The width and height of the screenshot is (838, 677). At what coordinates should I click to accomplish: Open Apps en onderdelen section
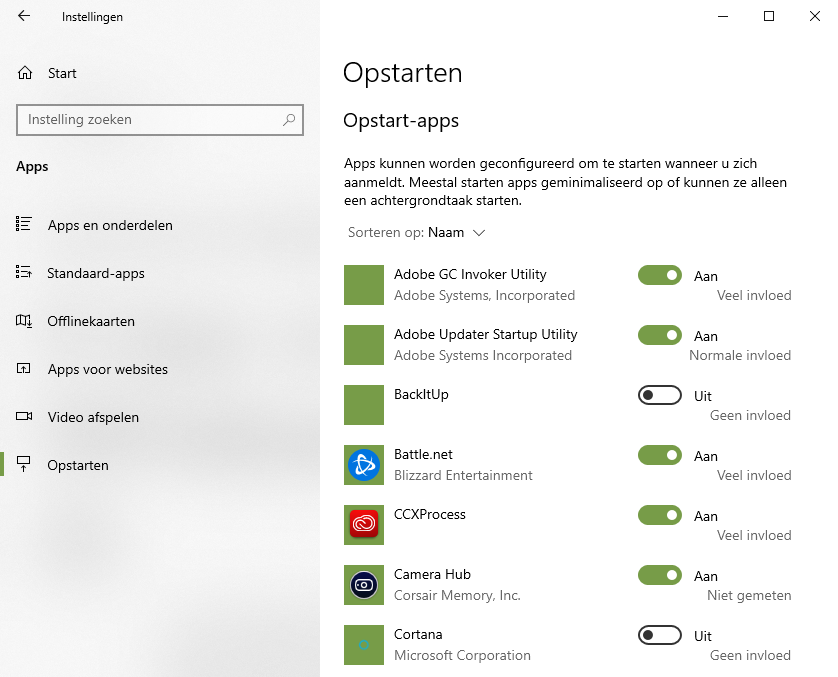tap(110, 225)
